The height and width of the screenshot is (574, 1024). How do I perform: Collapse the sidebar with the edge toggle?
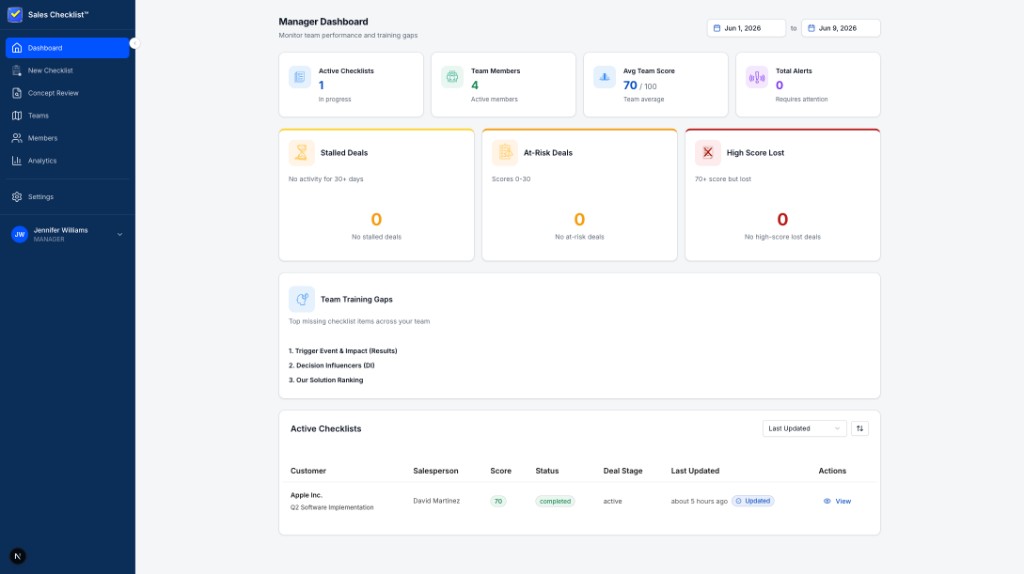(x=135, y=43)
